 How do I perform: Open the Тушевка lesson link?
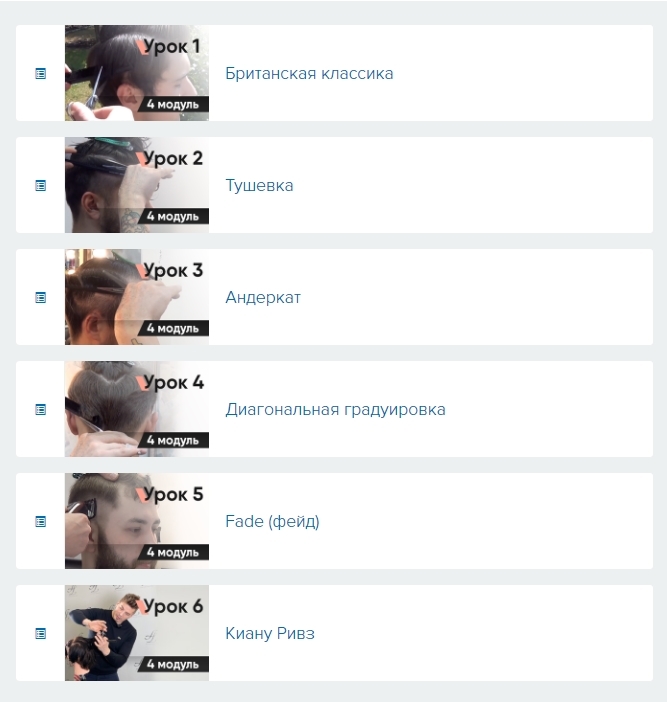[259, 185]
